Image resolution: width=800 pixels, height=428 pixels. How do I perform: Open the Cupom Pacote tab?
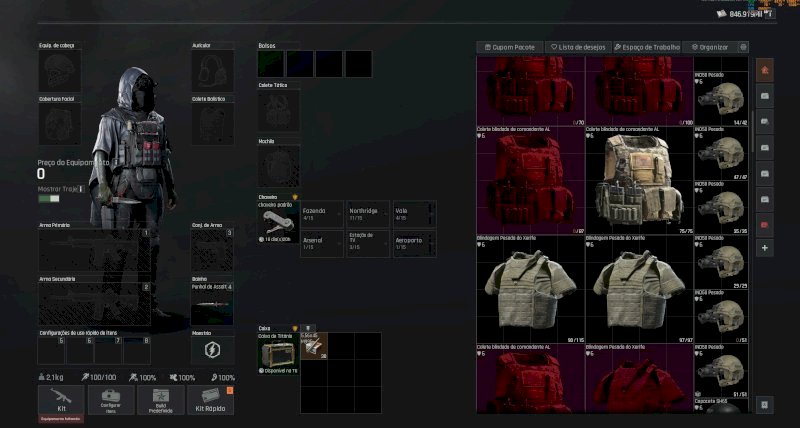[x=510, y=47]
